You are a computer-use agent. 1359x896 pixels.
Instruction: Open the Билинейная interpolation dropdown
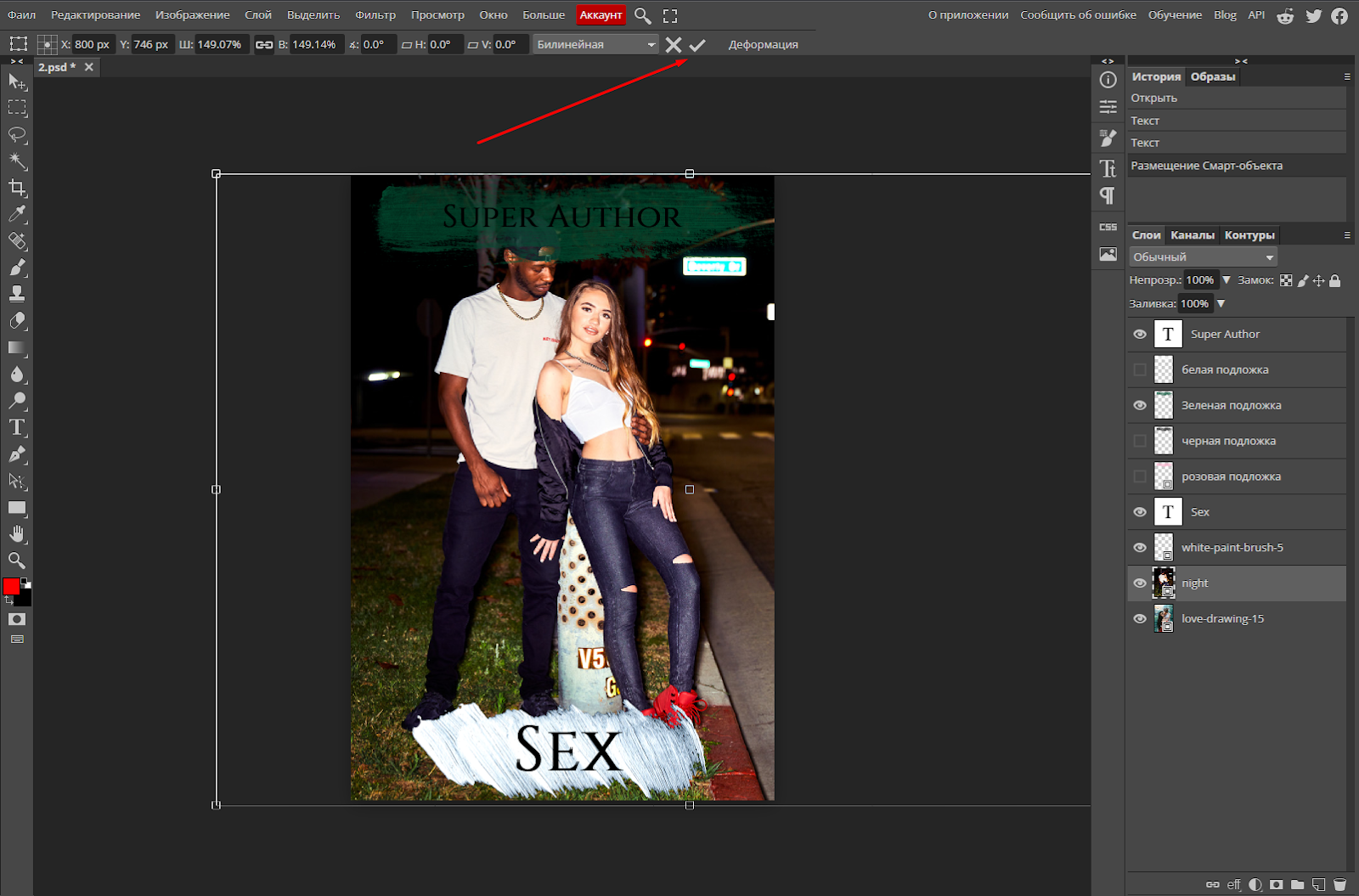(596, 45)
